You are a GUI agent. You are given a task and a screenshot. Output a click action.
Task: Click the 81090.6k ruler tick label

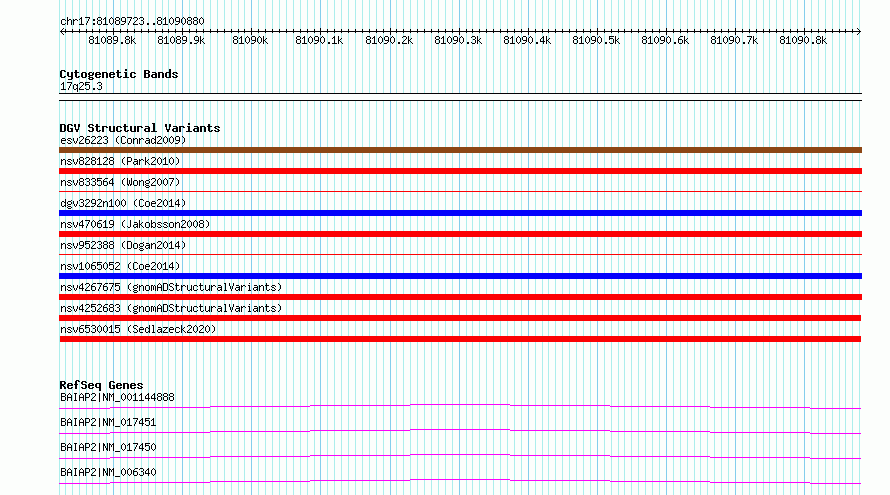(x=665, y=40)
